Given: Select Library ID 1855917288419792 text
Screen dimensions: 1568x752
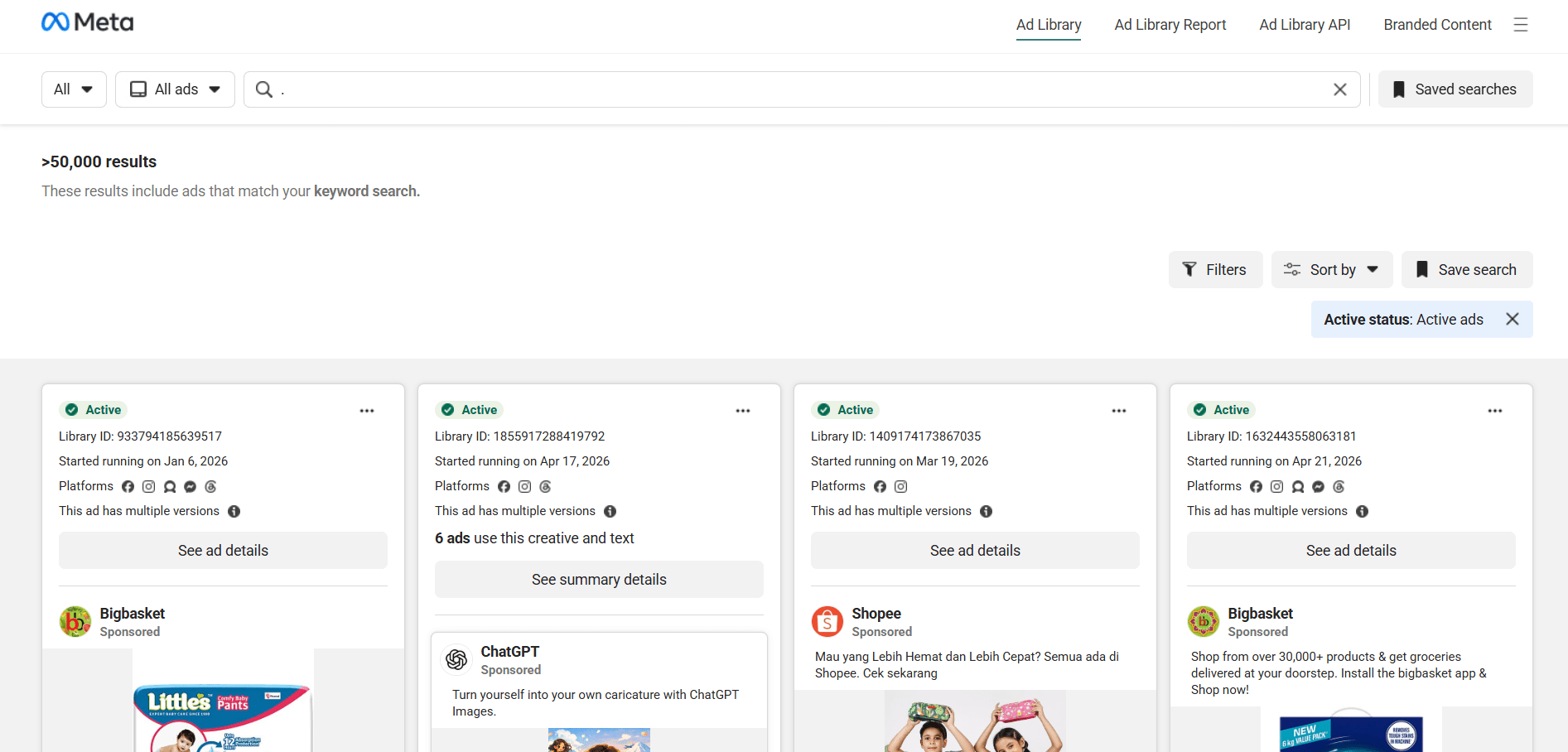Looking at the screenshot, I should tap(519, 436).
